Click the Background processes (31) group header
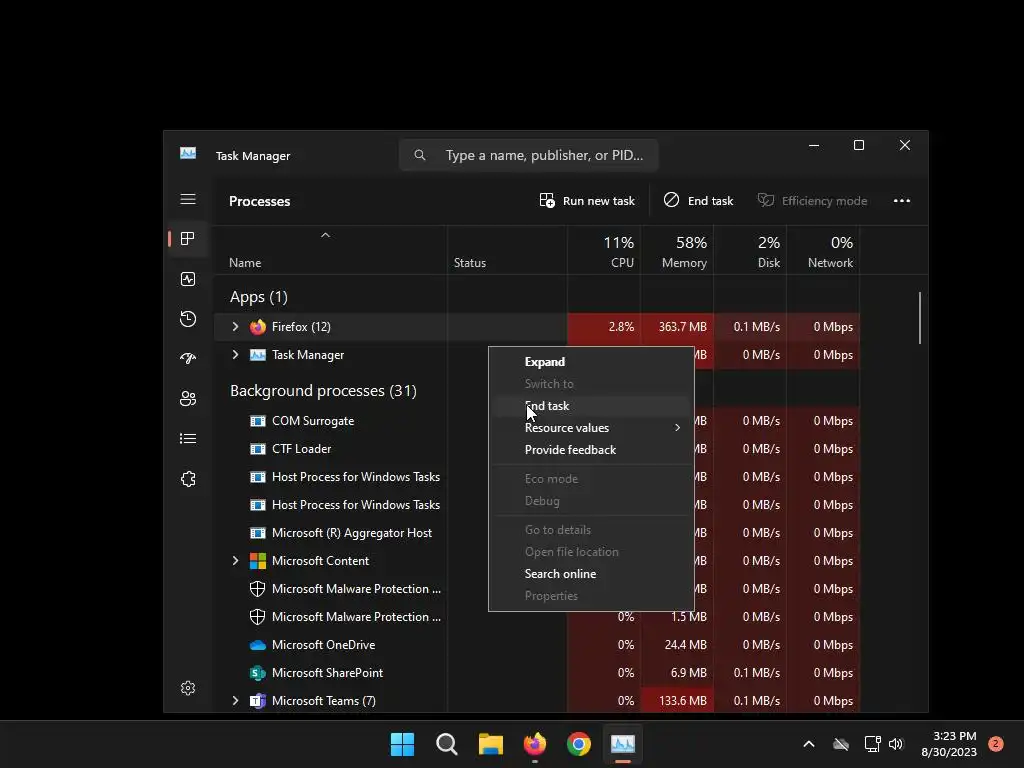This screenshot has height=768, width=1024. pos(323,391)
